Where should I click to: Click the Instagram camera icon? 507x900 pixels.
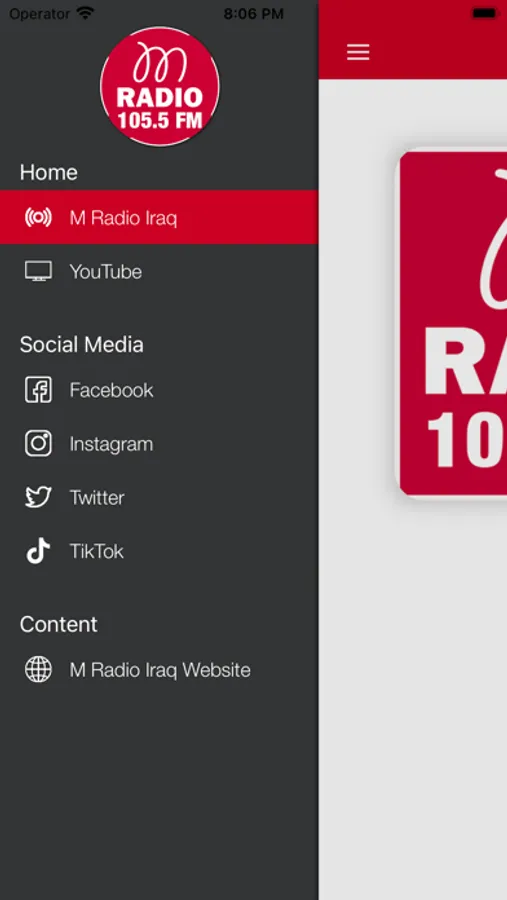click(x=38, y=444)
